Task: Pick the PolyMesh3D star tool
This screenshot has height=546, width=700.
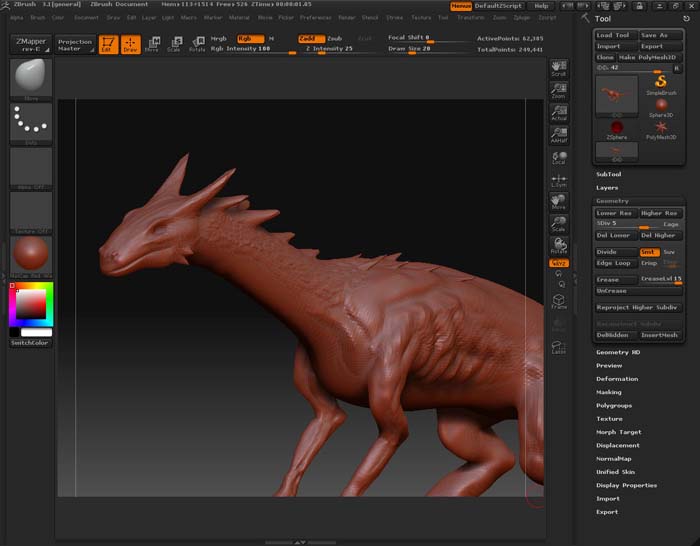Action: (x=661, y=129)
